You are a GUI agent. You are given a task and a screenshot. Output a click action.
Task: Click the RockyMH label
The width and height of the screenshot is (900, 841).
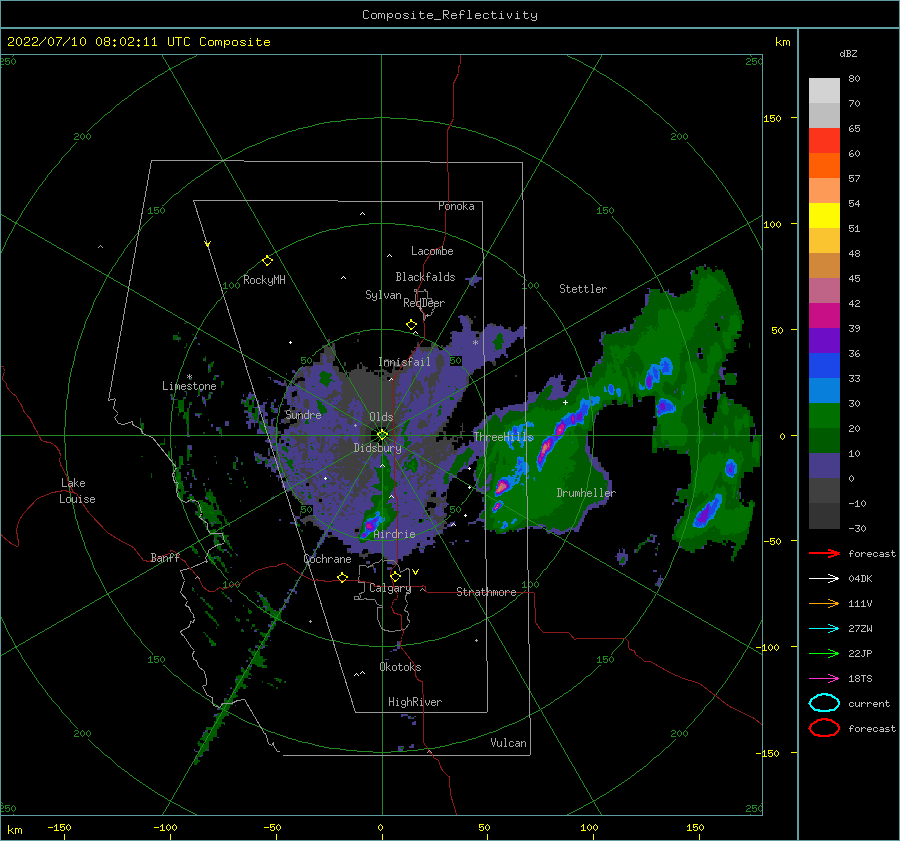click(264, 280)
